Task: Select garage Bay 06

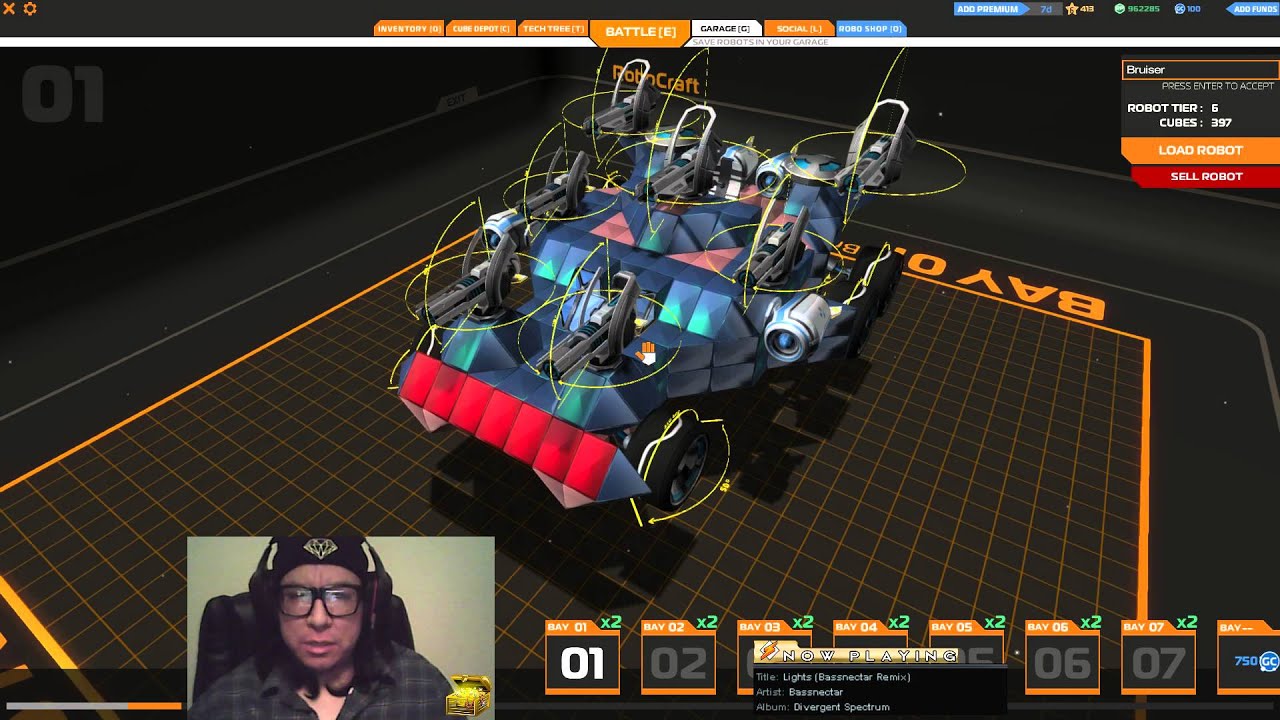Action: 1062,657
